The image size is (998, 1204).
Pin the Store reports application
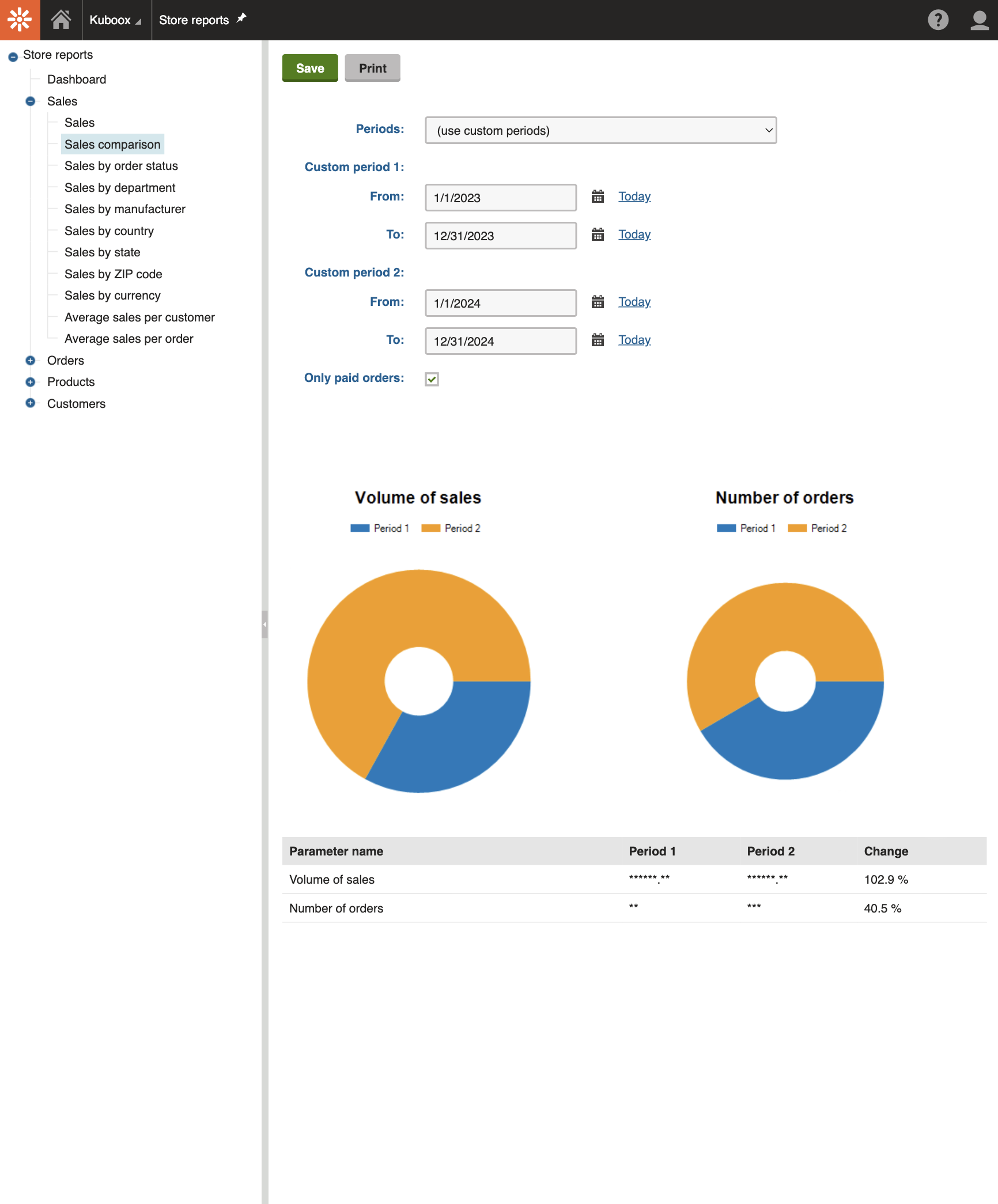click(241, 18)
